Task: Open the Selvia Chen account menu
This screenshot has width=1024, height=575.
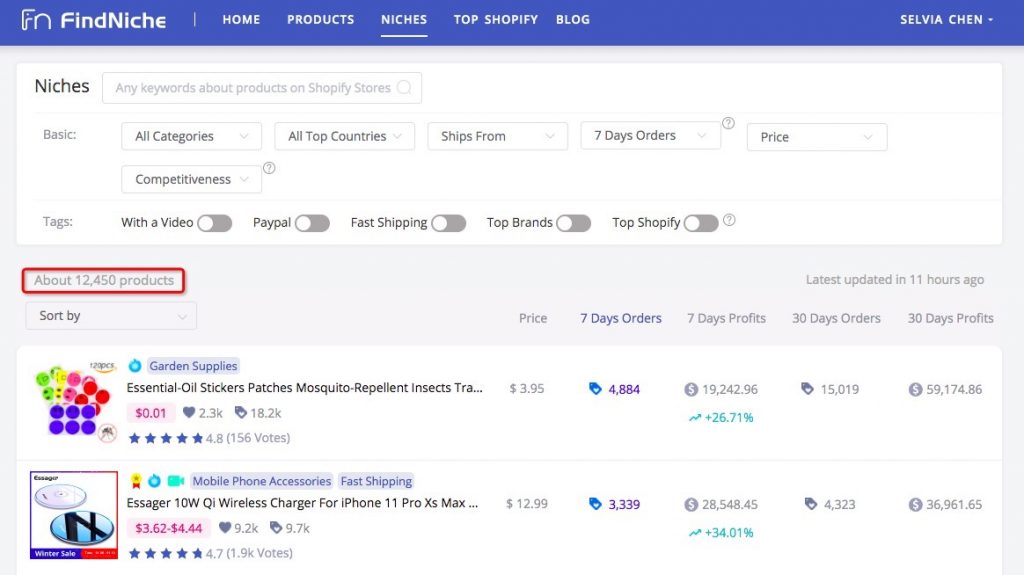Action: [x=946, y=20]
